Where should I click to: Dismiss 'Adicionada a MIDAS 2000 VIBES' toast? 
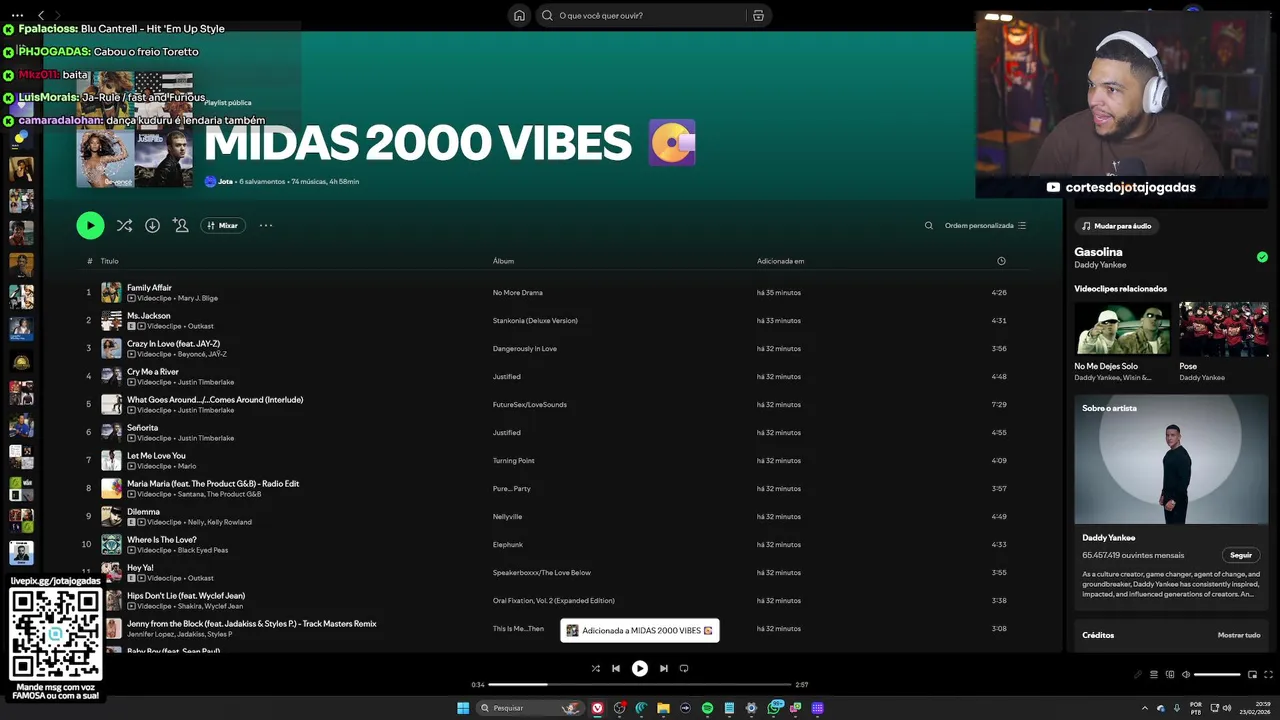(639, 630)
